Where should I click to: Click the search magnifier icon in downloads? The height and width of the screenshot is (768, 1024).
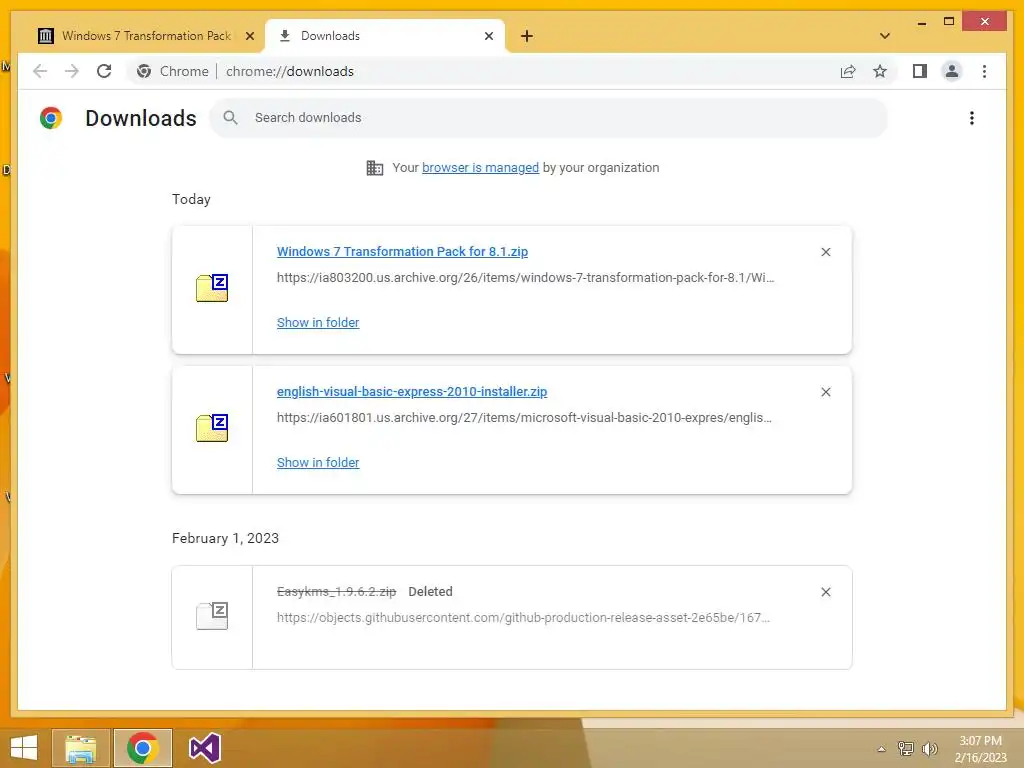click(x=230, y=118)
